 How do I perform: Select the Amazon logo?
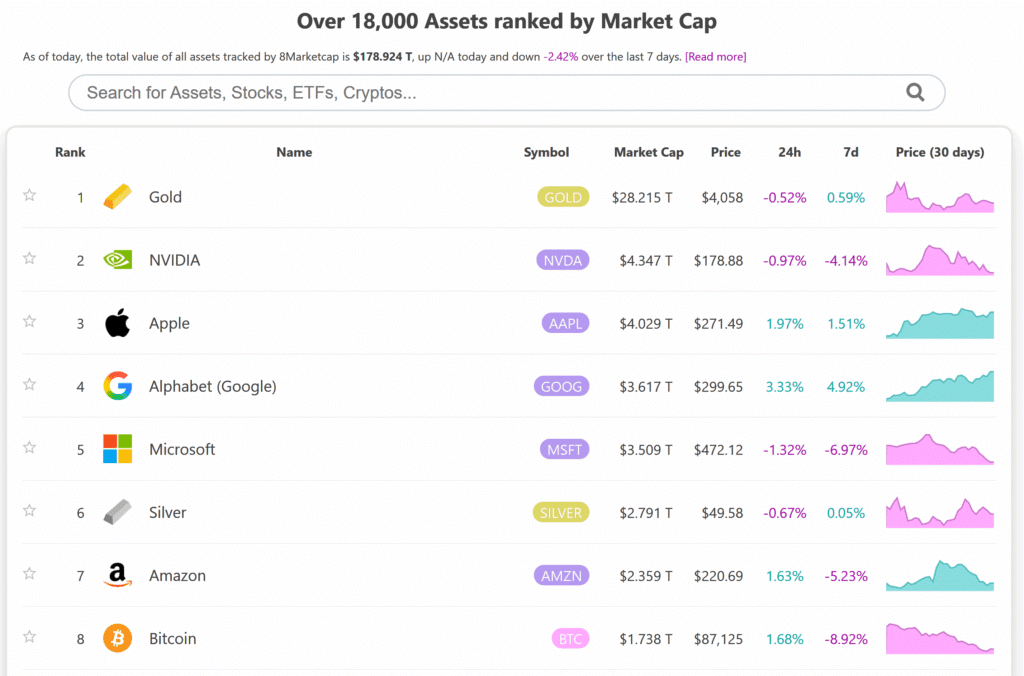click(117, 575)
